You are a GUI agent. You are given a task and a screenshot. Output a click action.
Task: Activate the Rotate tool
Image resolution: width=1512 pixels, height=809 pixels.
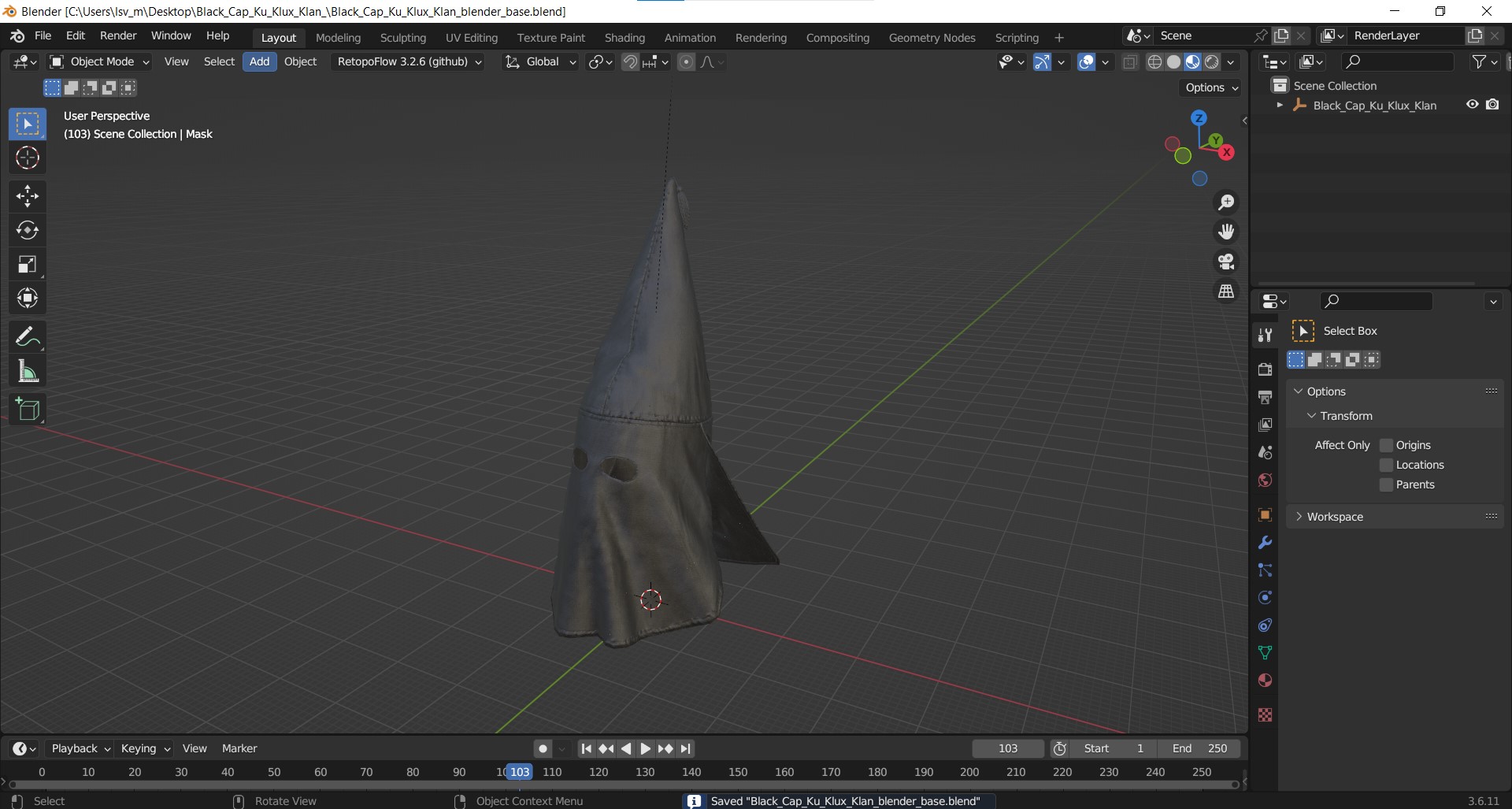click(x=28, y=230)
